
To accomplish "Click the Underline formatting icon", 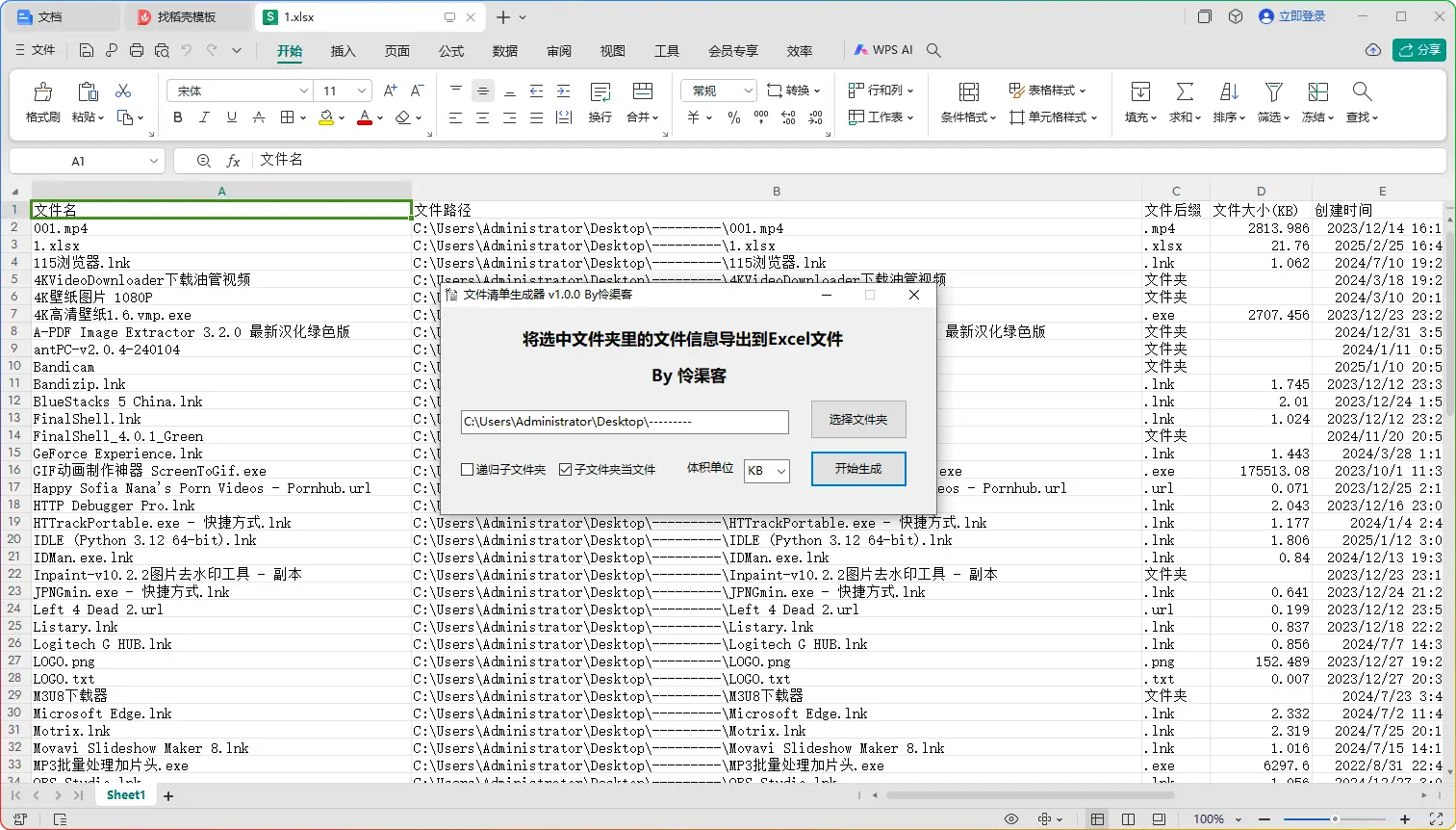I will click(231, 117).
